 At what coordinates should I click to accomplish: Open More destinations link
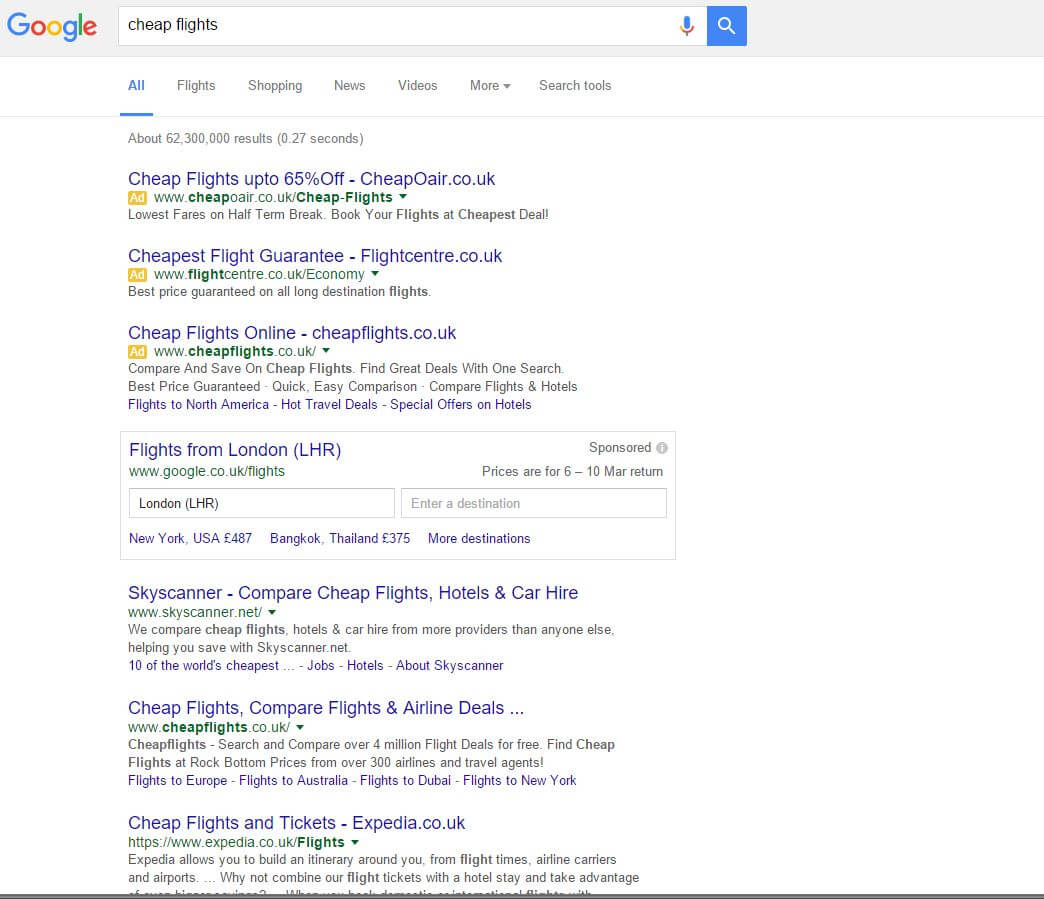coord(479,538)
